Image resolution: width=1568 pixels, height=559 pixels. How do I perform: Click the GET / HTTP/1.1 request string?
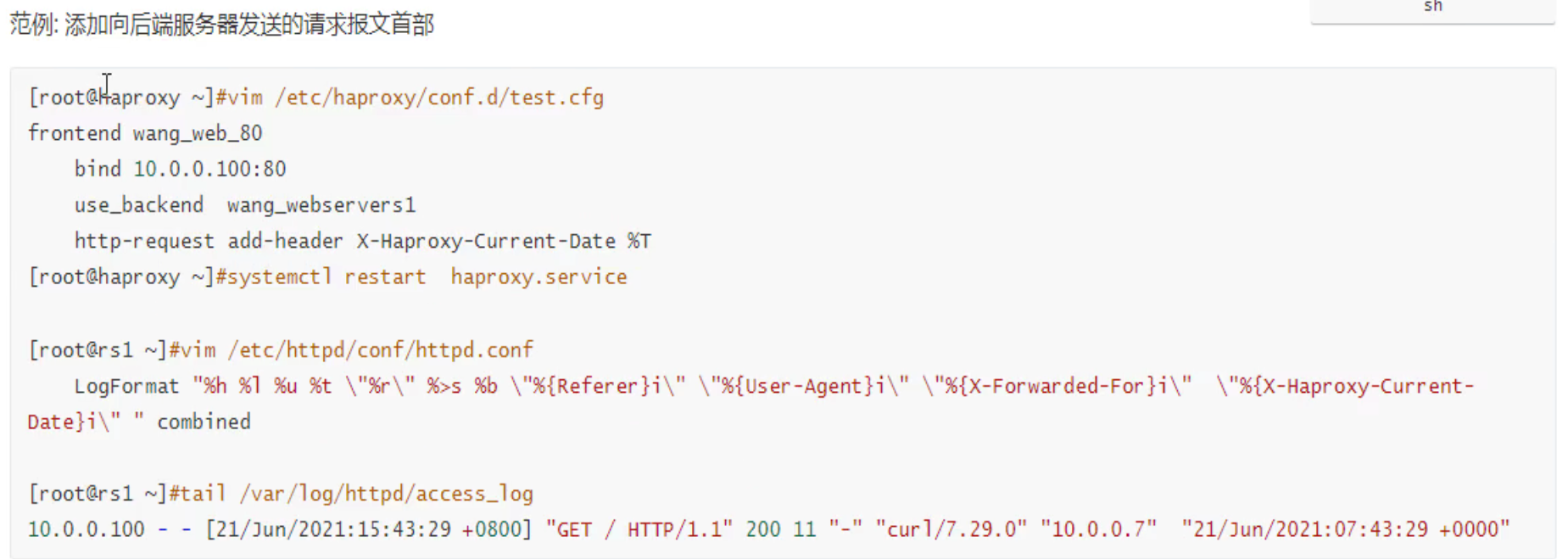639,530
